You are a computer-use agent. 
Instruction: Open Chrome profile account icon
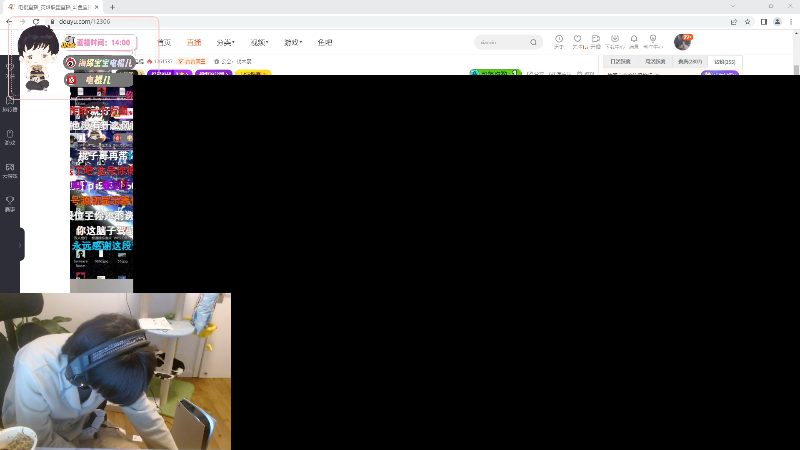point(778,21)
